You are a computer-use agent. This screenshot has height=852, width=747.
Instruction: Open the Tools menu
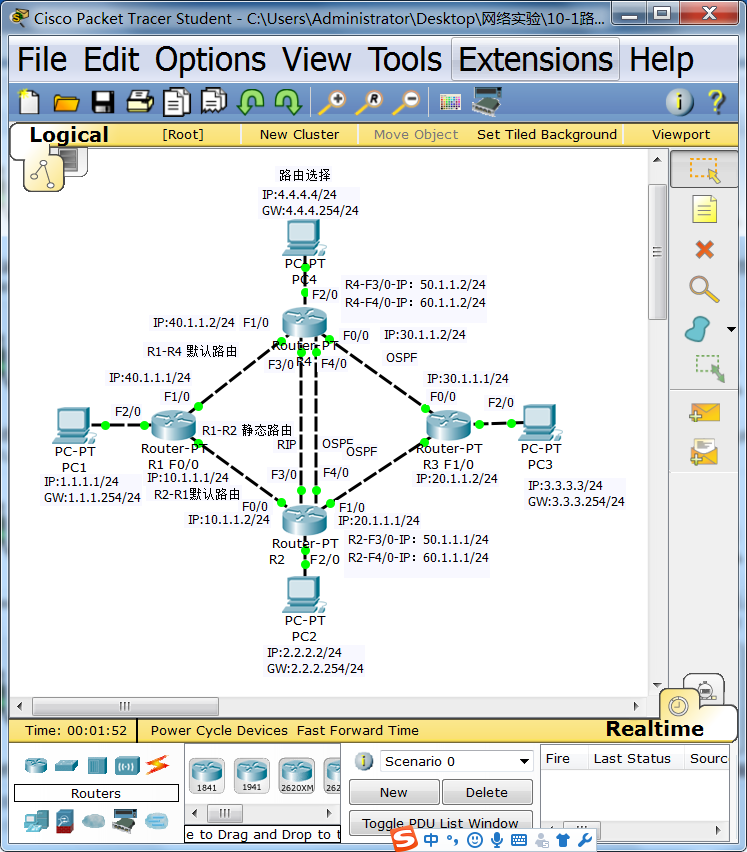pos(405,59)
